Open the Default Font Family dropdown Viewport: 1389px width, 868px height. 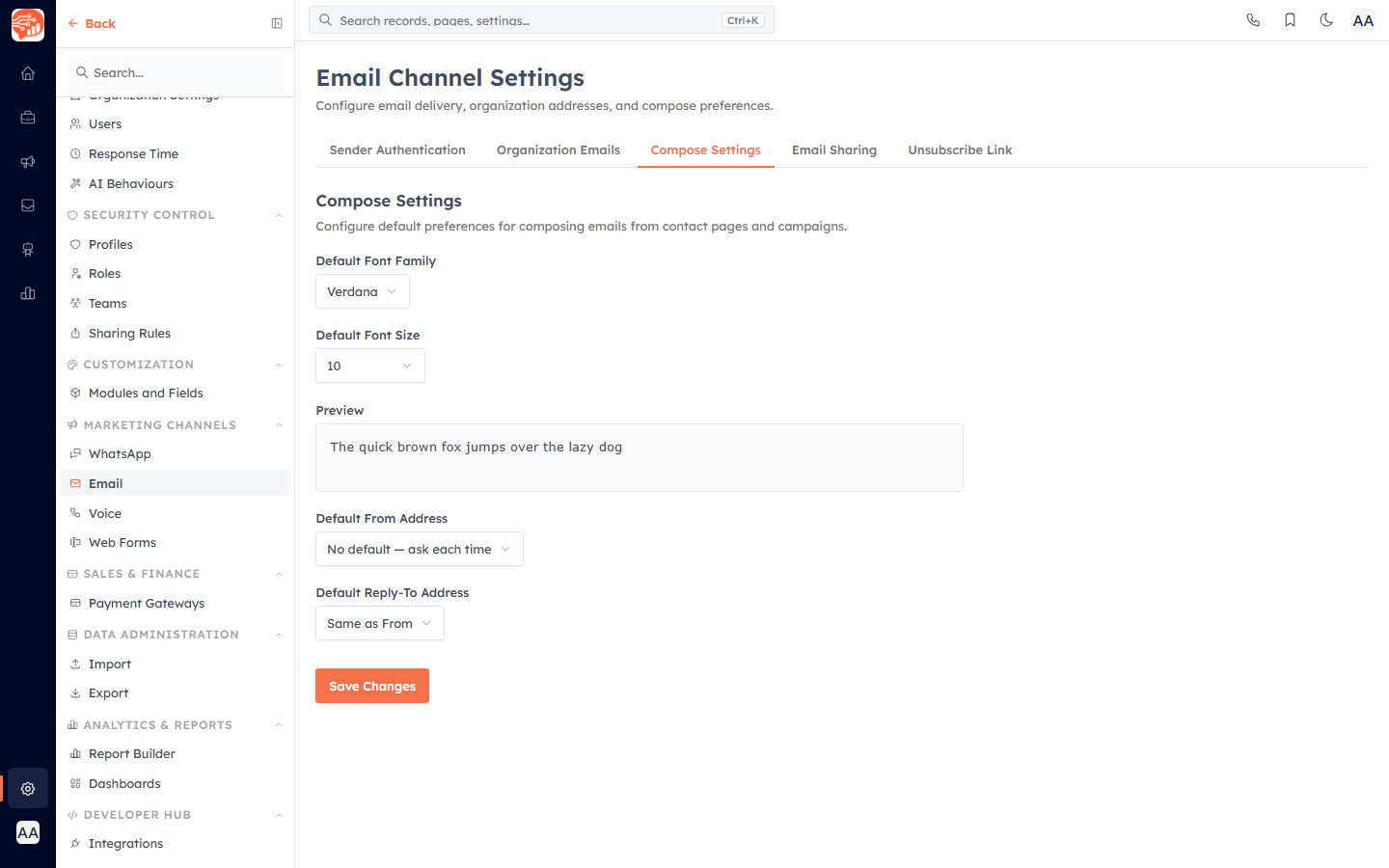click(363, 291)
